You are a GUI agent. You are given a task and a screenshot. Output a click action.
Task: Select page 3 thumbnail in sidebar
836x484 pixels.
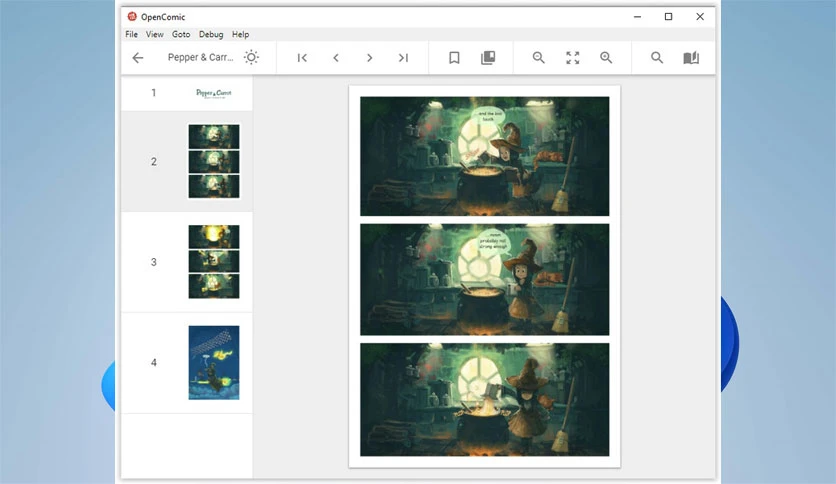[214, 262]
